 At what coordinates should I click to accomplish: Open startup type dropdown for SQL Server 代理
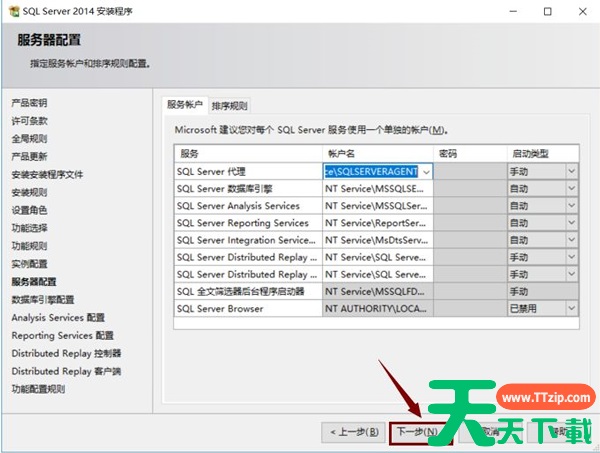[x=572, y=171]
